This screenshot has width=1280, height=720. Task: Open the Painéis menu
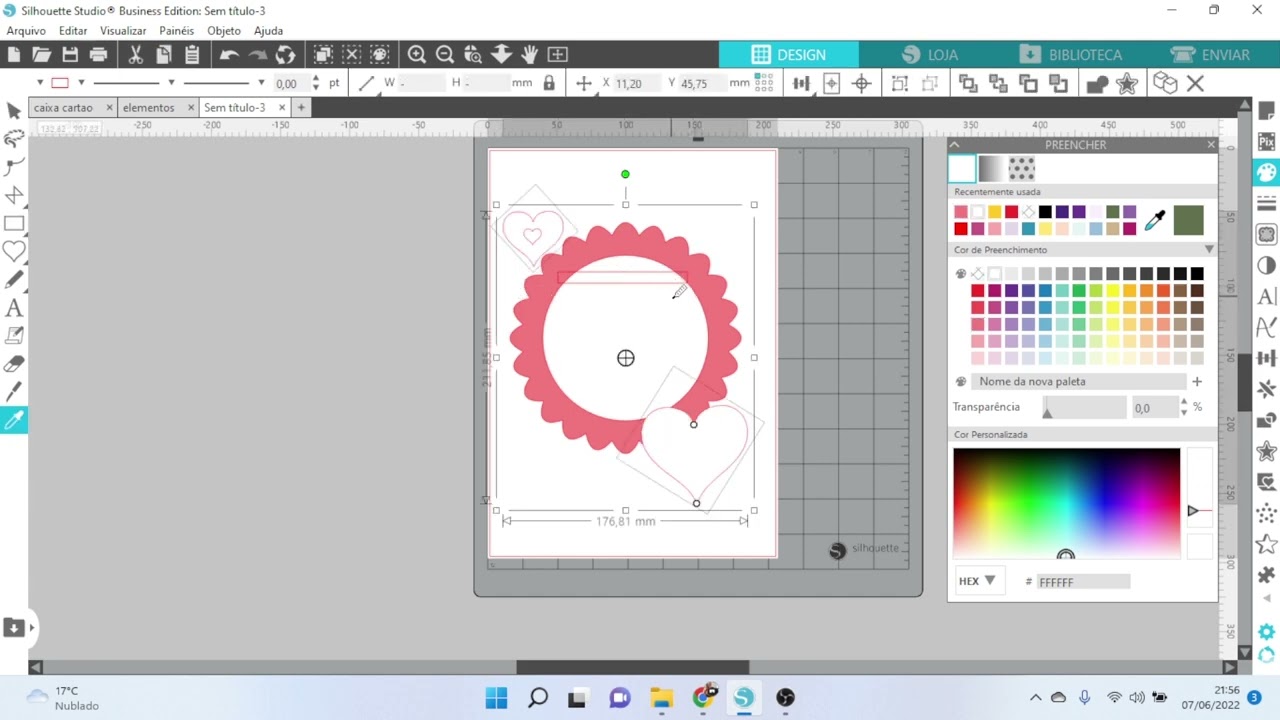pyautogui.click(x=176, y=31)
